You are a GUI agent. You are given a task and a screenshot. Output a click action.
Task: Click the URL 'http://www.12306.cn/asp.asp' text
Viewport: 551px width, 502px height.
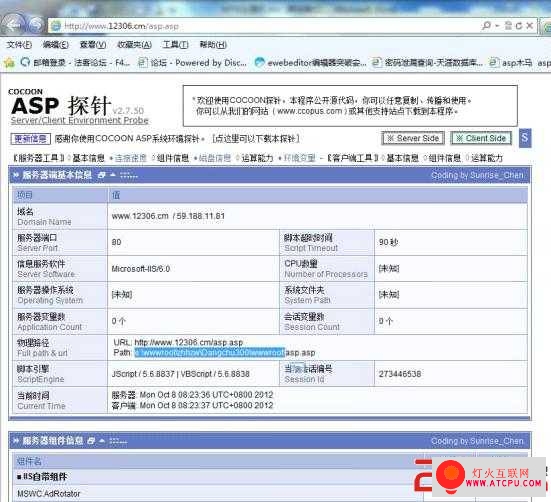[189, 342]
